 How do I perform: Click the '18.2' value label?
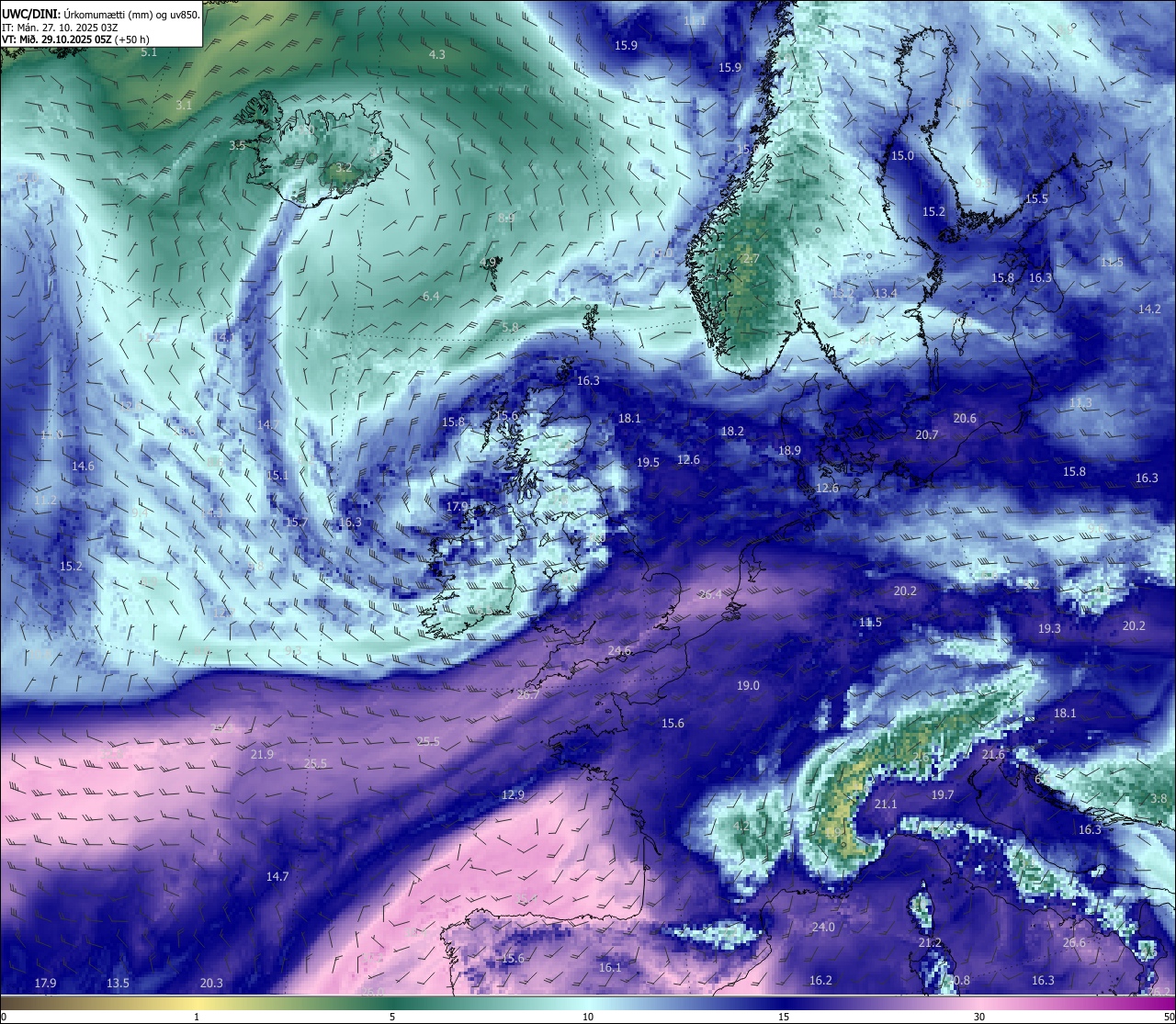733,432
